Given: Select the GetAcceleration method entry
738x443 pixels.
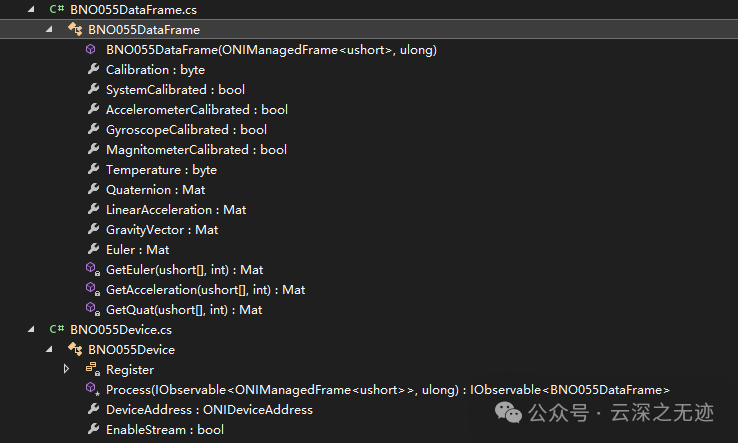Looking at the screenshot, I should click(x=205, y=290).
